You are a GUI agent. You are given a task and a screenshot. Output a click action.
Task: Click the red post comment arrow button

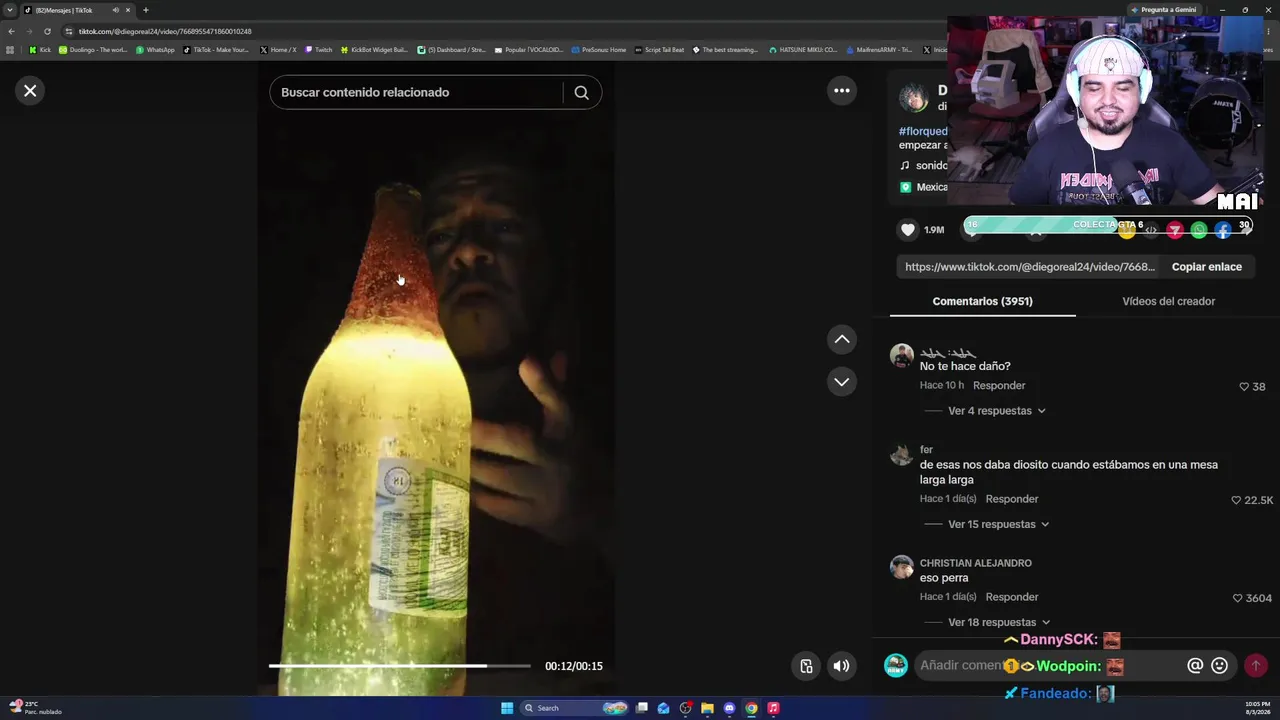(x=1256, y=666)
